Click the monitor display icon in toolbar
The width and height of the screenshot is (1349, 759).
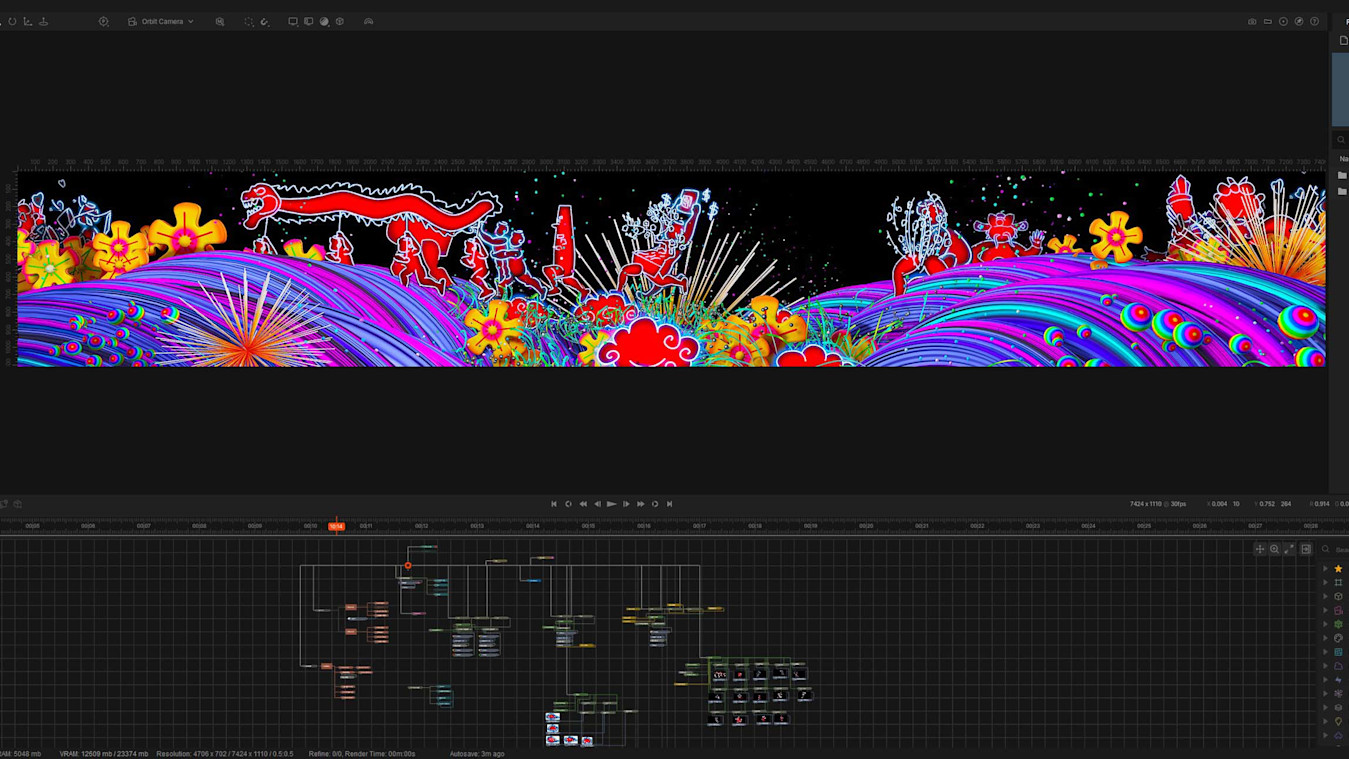point(292,21)
